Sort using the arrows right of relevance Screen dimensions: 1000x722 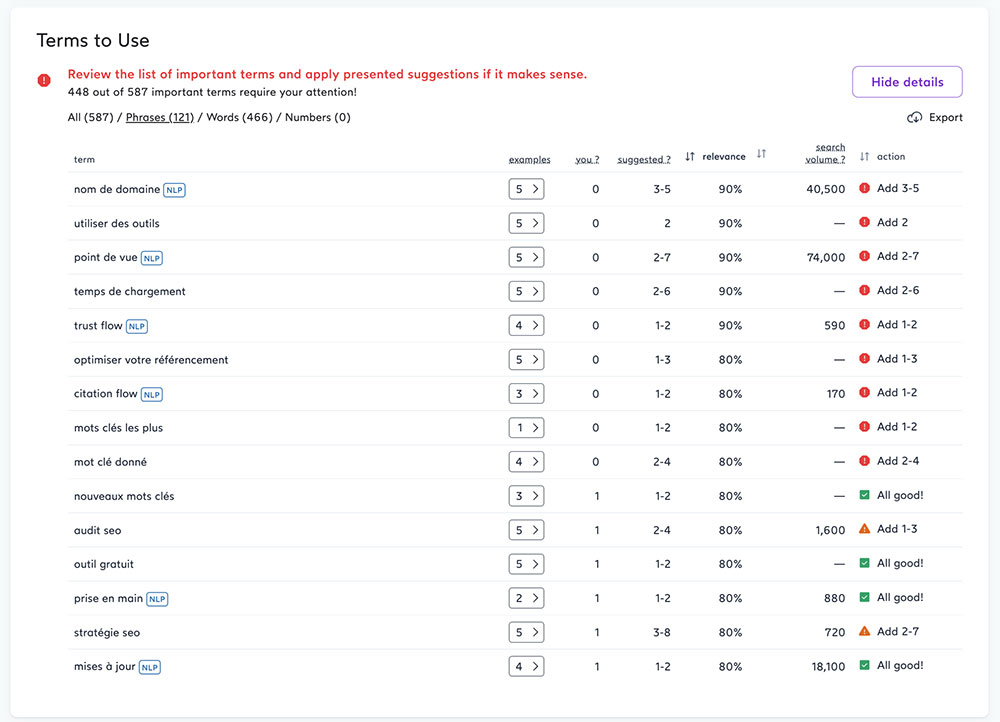tap(761, 154)
